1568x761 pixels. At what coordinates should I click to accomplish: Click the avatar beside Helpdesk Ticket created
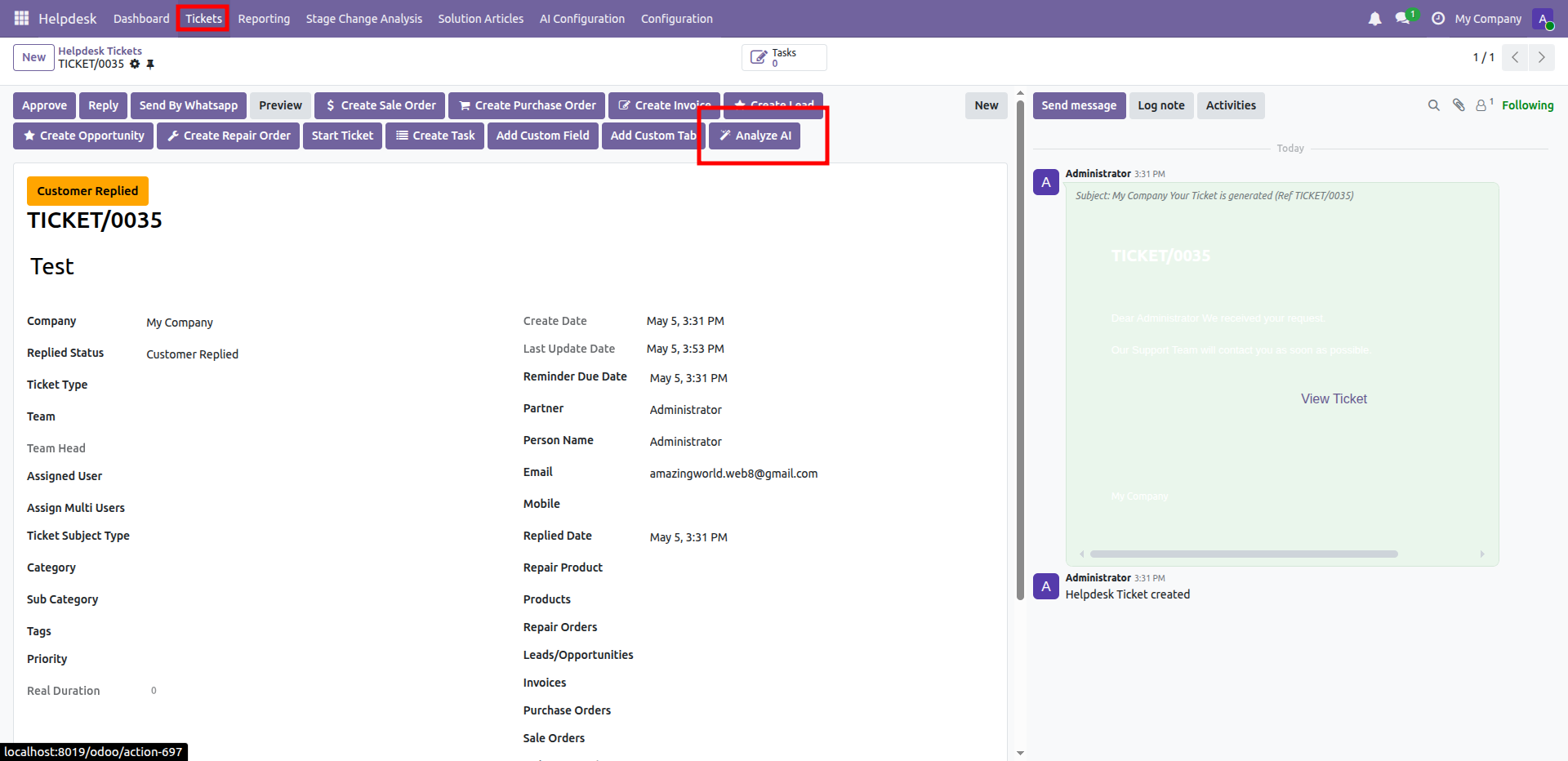click(1046, 586)
